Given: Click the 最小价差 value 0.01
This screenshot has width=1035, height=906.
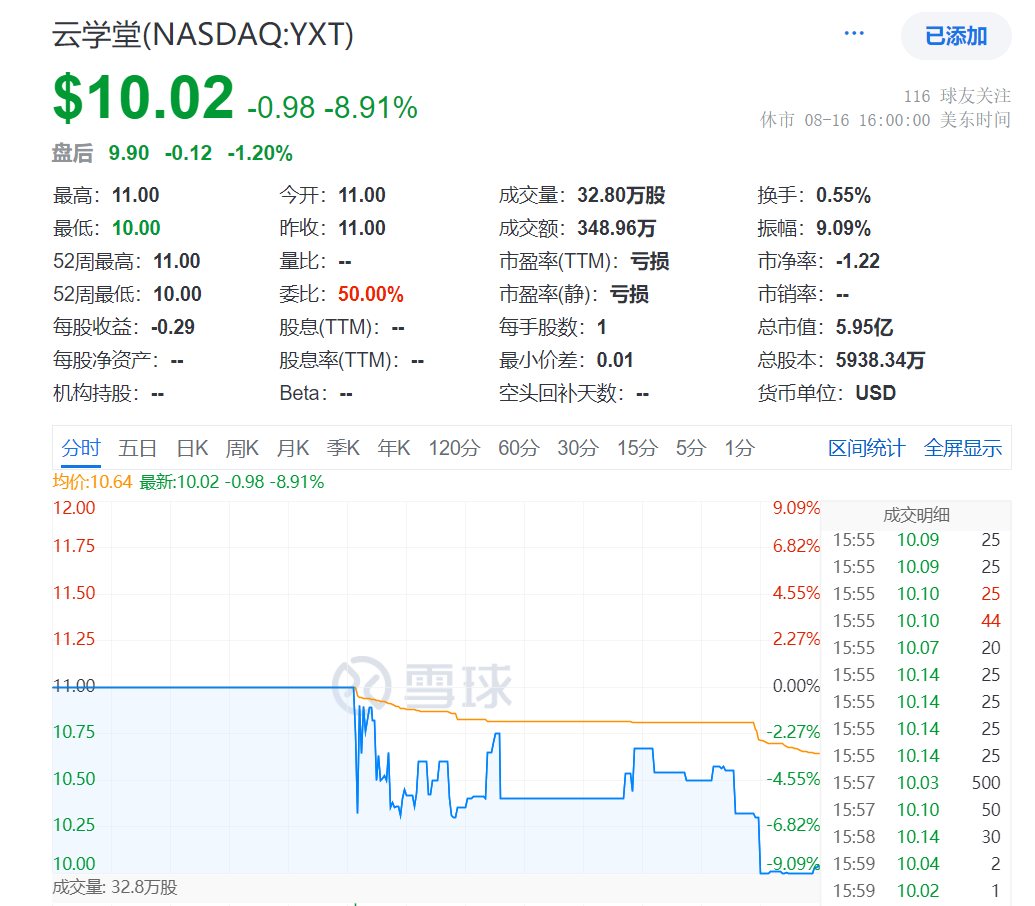Looking at the screenshot, I should [x=615, y=360].
